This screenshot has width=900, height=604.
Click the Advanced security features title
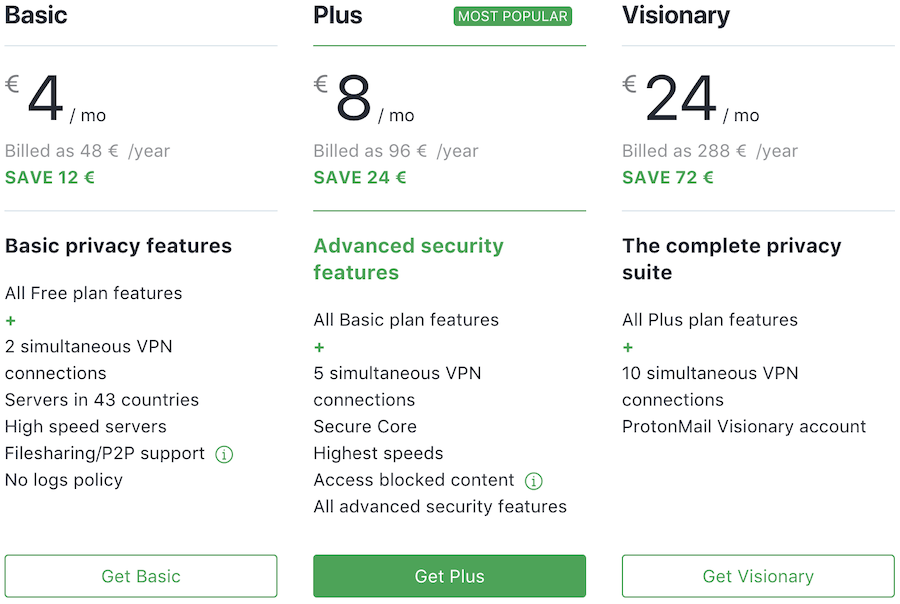click(x=408, y=259)
